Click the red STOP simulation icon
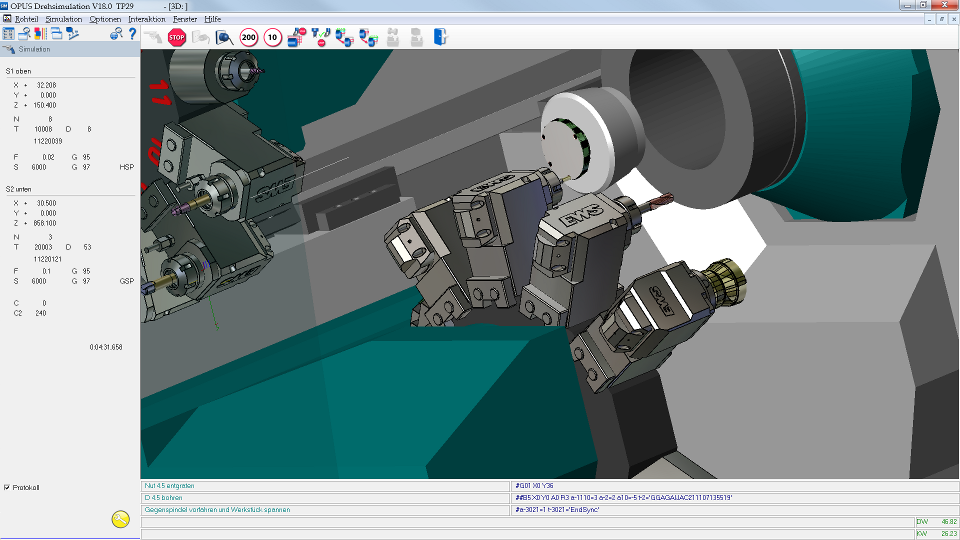Screen dimensions: 960x540 pos(176,37)
